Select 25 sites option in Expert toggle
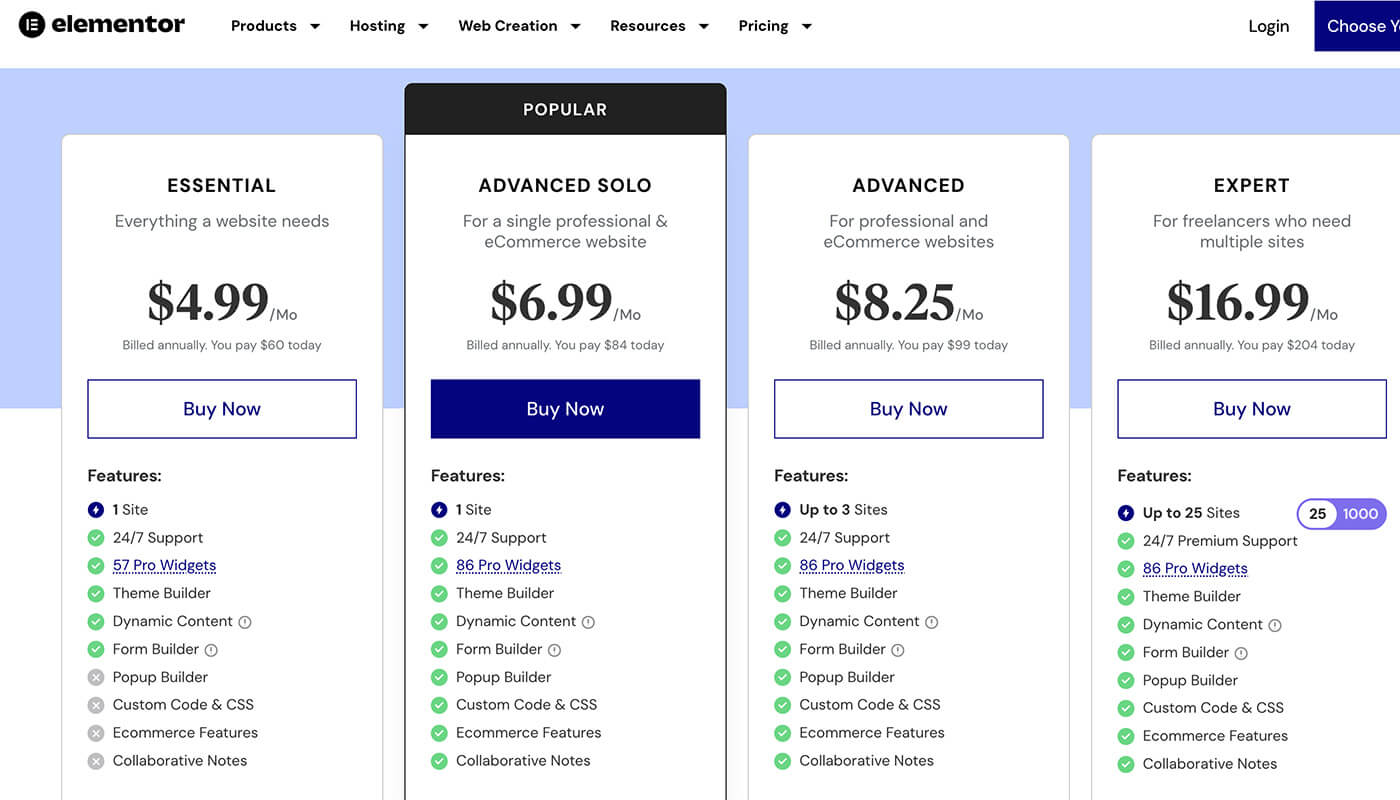Screen dimensions: 1400x800 coord(1318,514)
